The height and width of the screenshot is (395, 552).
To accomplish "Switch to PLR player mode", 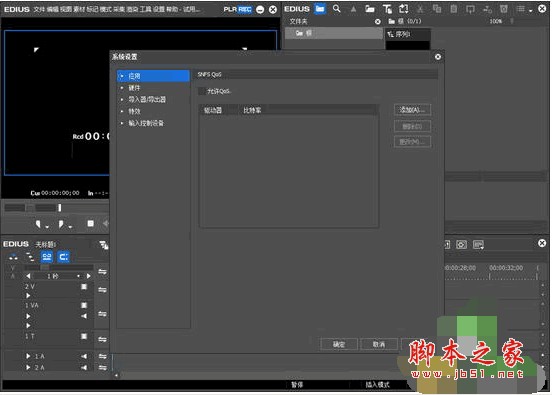I will (230, 9).
